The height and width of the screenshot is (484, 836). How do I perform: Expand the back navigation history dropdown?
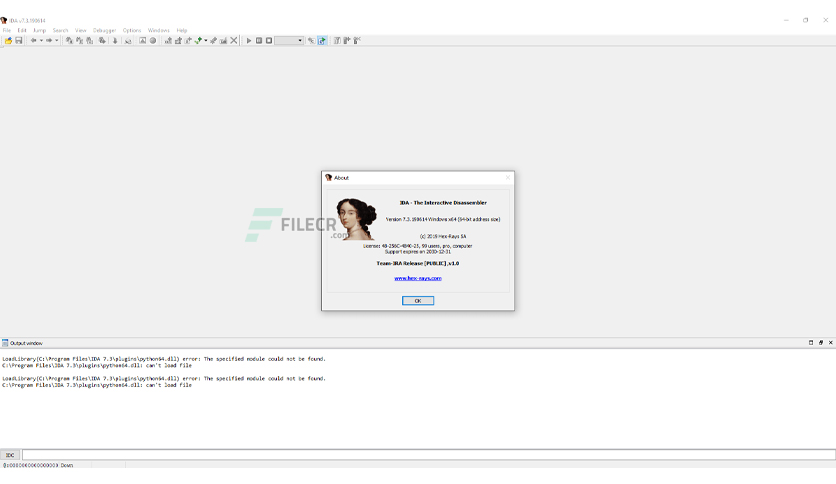41,41
